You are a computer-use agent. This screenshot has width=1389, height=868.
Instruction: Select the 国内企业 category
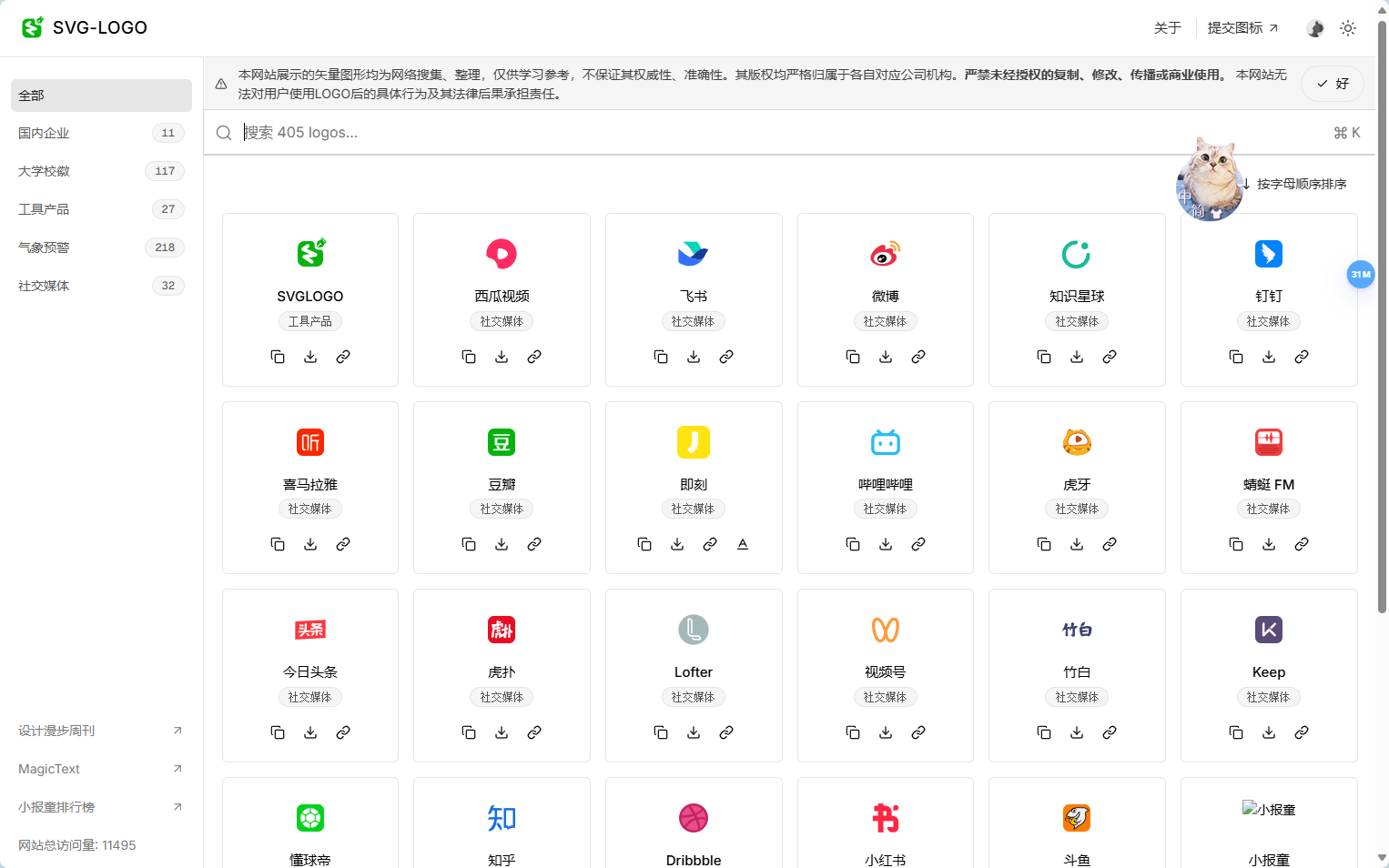[x=101, y=133]
